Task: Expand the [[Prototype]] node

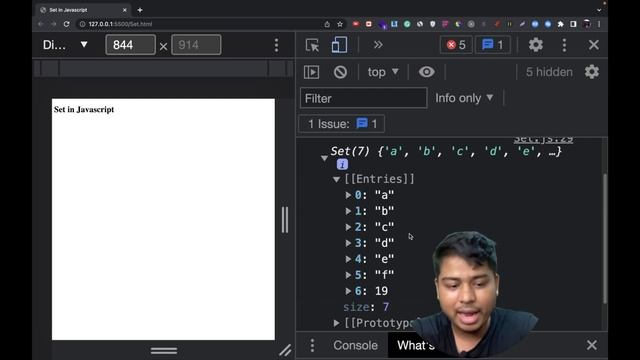Action: click(336, 323)
